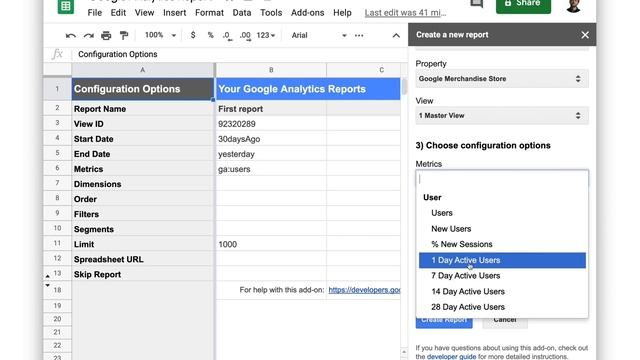Viewport: 640px width, 360px height.
Task: Open the zoom 100% dropdown
Action: 160,35
